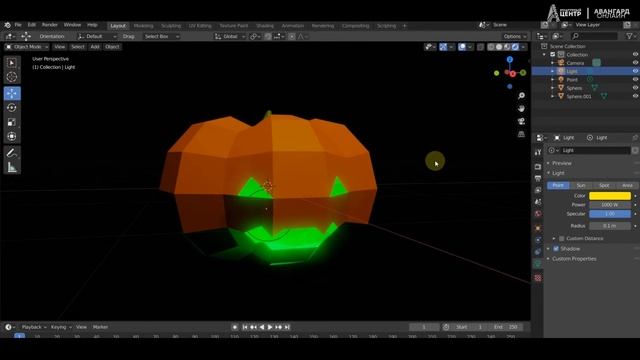Screen dimensions: 640x360
Task: Open the Physics properties tab
Action: click(x=538, y=240)
